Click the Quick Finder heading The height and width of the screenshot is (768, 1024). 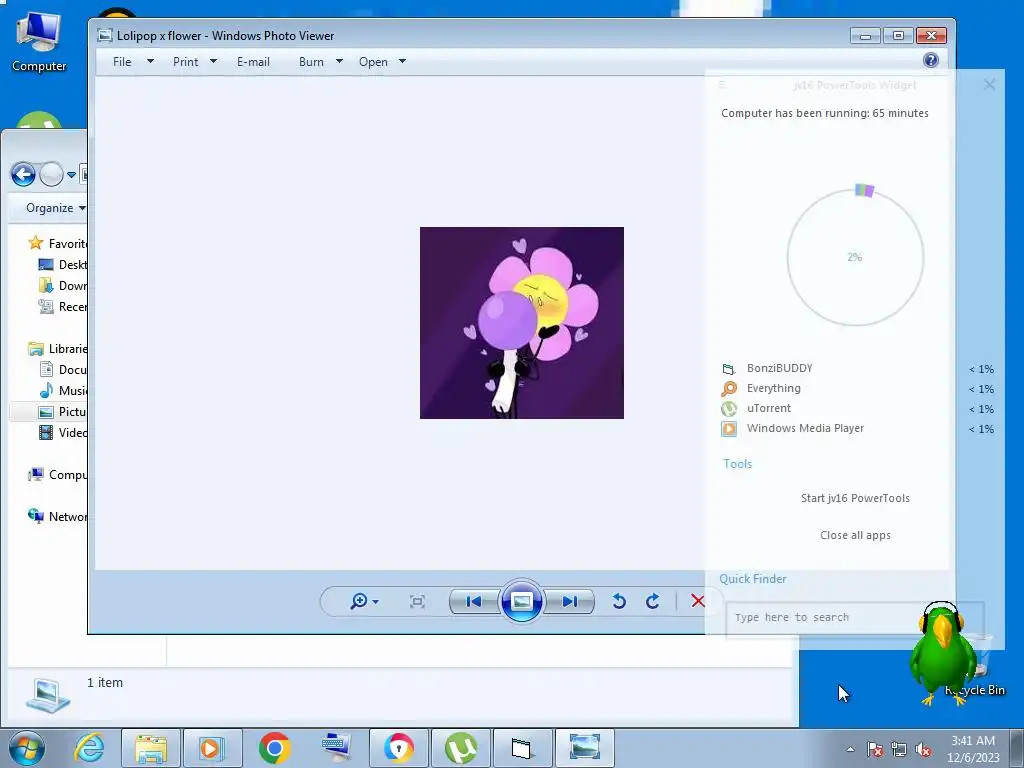pos(752,579)
